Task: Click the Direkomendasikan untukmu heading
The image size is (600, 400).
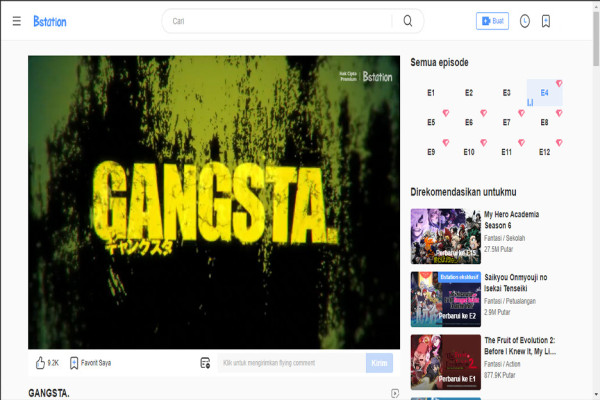Action: tap(463, 192)
